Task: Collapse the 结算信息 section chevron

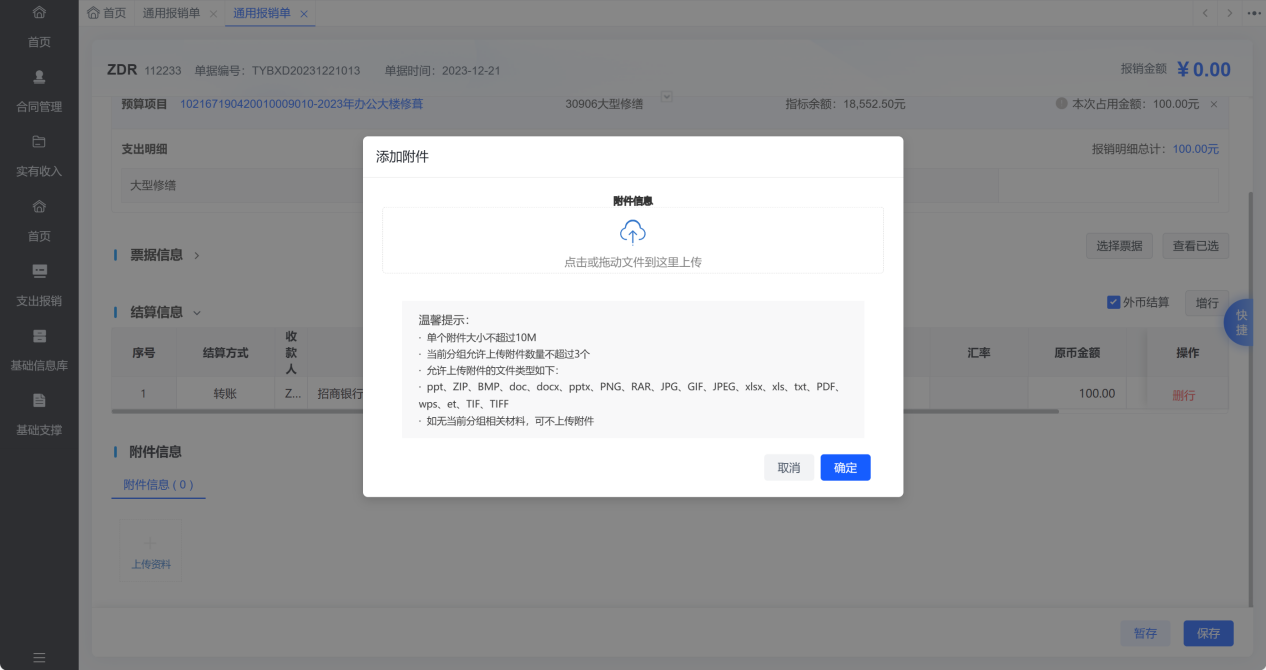Action: pos(196,312)
